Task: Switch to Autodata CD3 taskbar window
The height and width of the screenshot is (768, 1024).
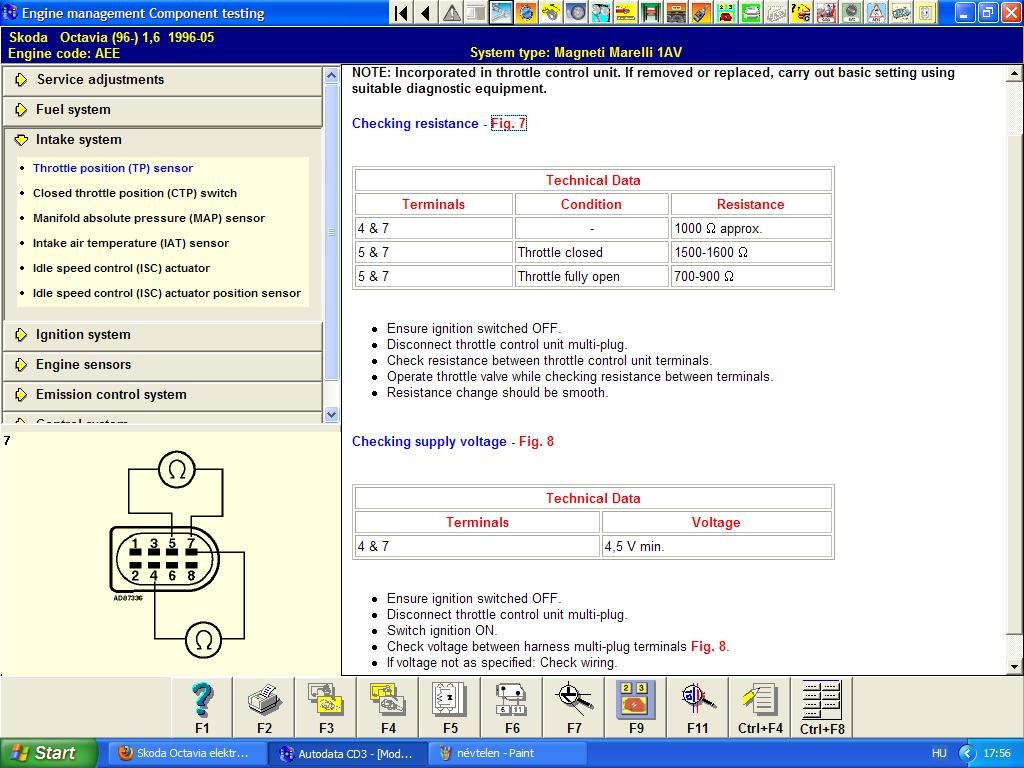Action: click(347, 753)
